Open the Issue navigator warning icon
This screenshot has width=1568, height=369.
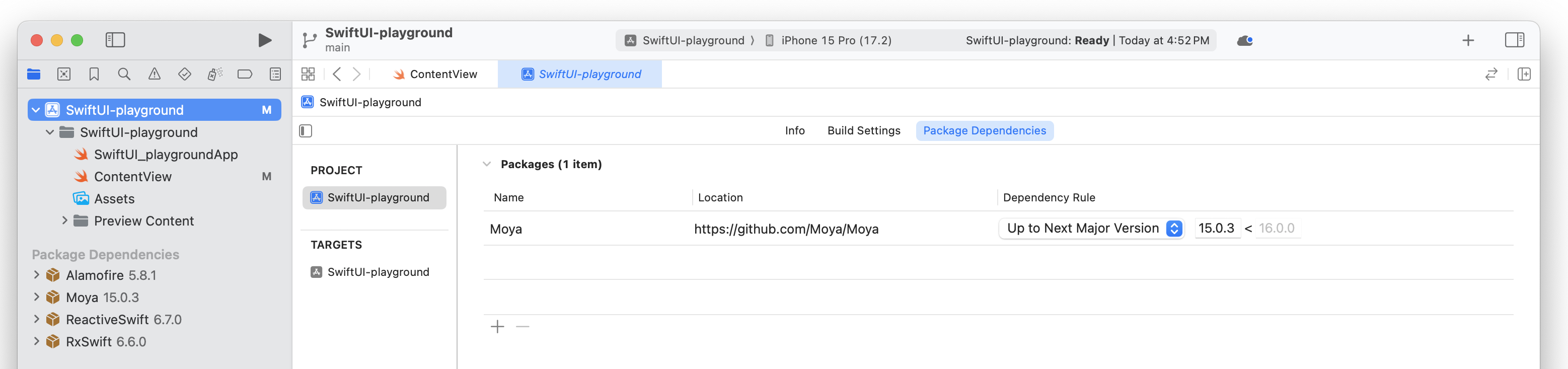tap(155, 75)
